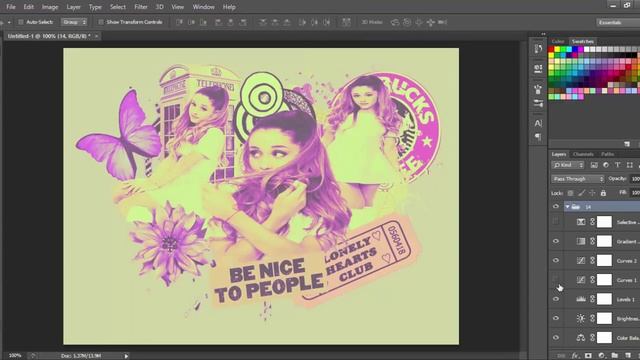Click the lock position icon

(x=592, y=193)
